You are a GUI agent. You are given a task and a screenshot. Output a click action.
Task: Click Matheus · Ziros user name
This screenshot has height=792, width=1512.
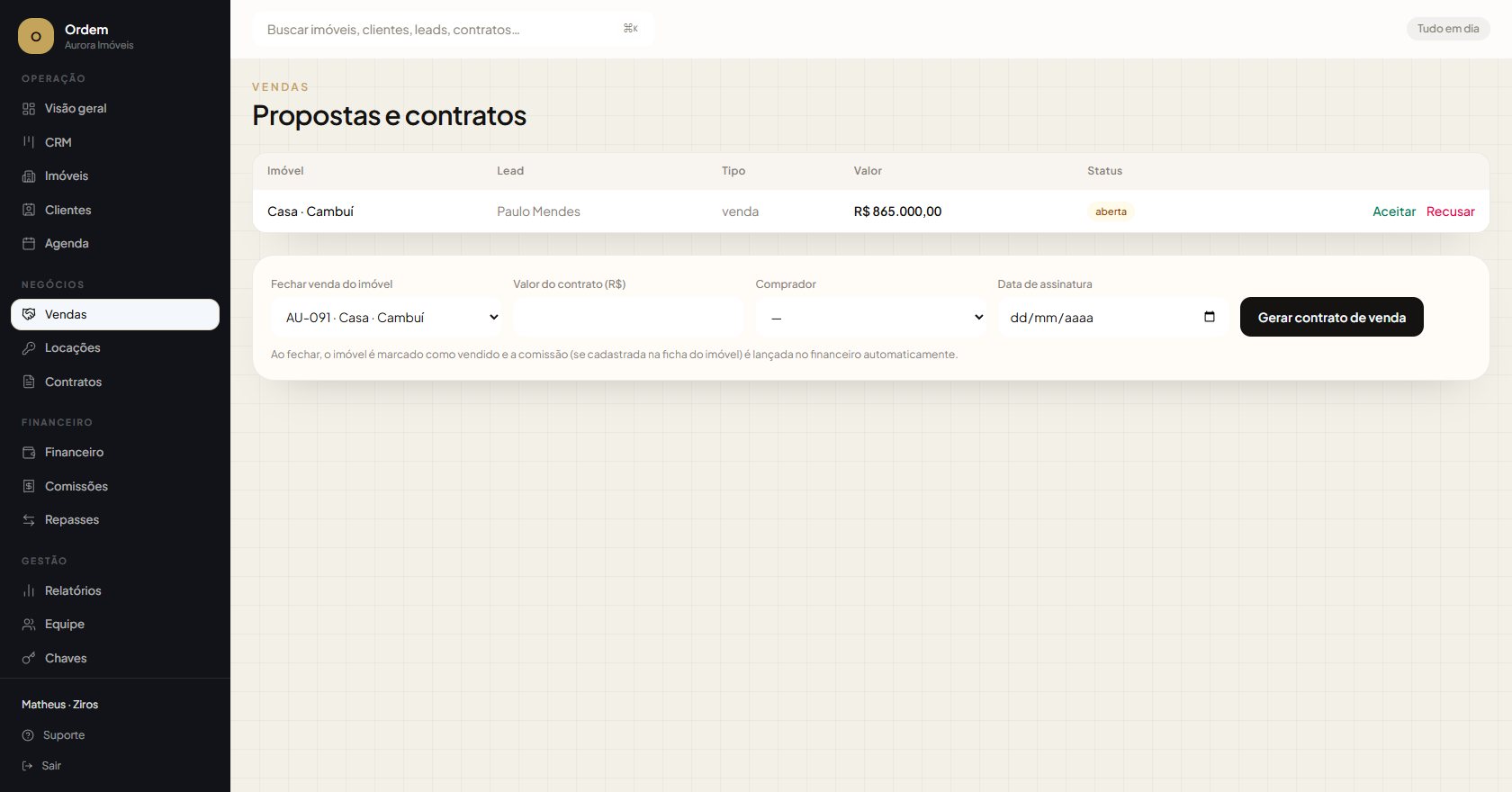pos(60,705)
